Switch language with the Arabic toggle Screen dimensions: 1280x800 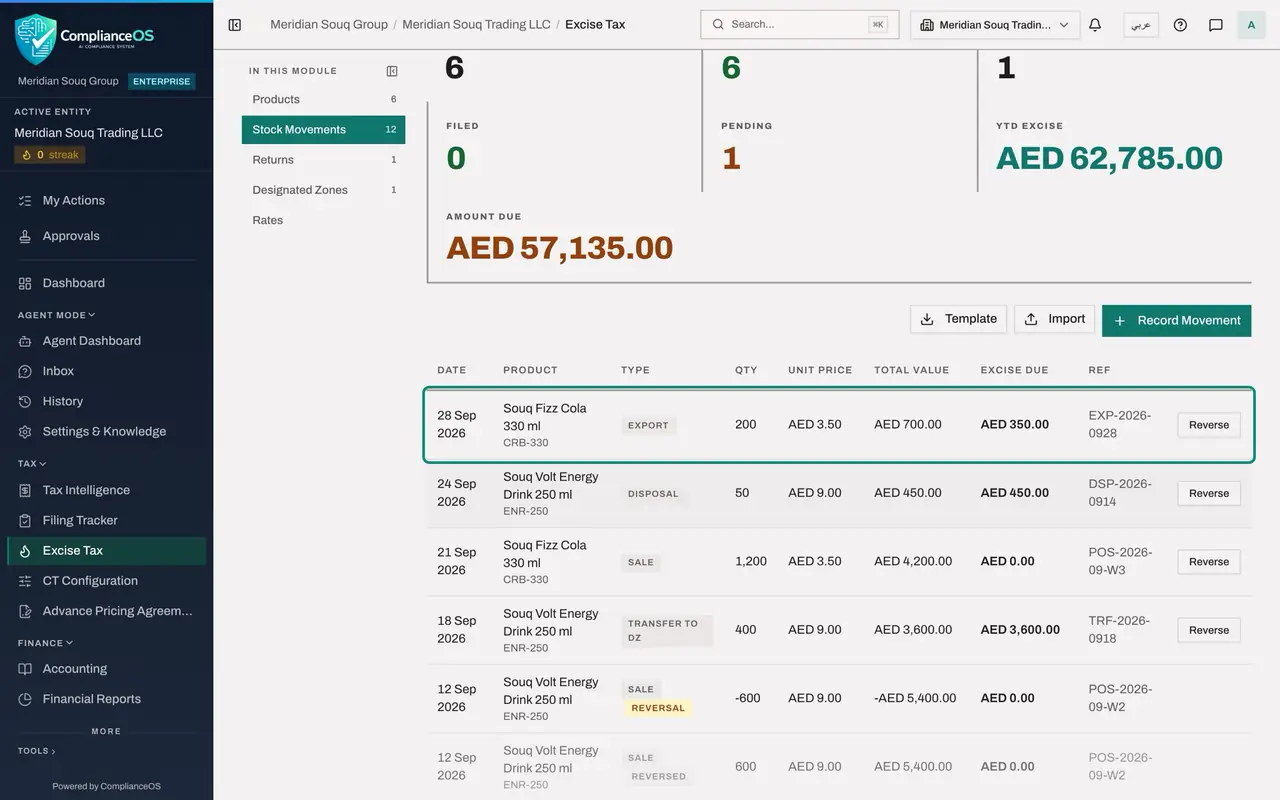[1141, 25]
